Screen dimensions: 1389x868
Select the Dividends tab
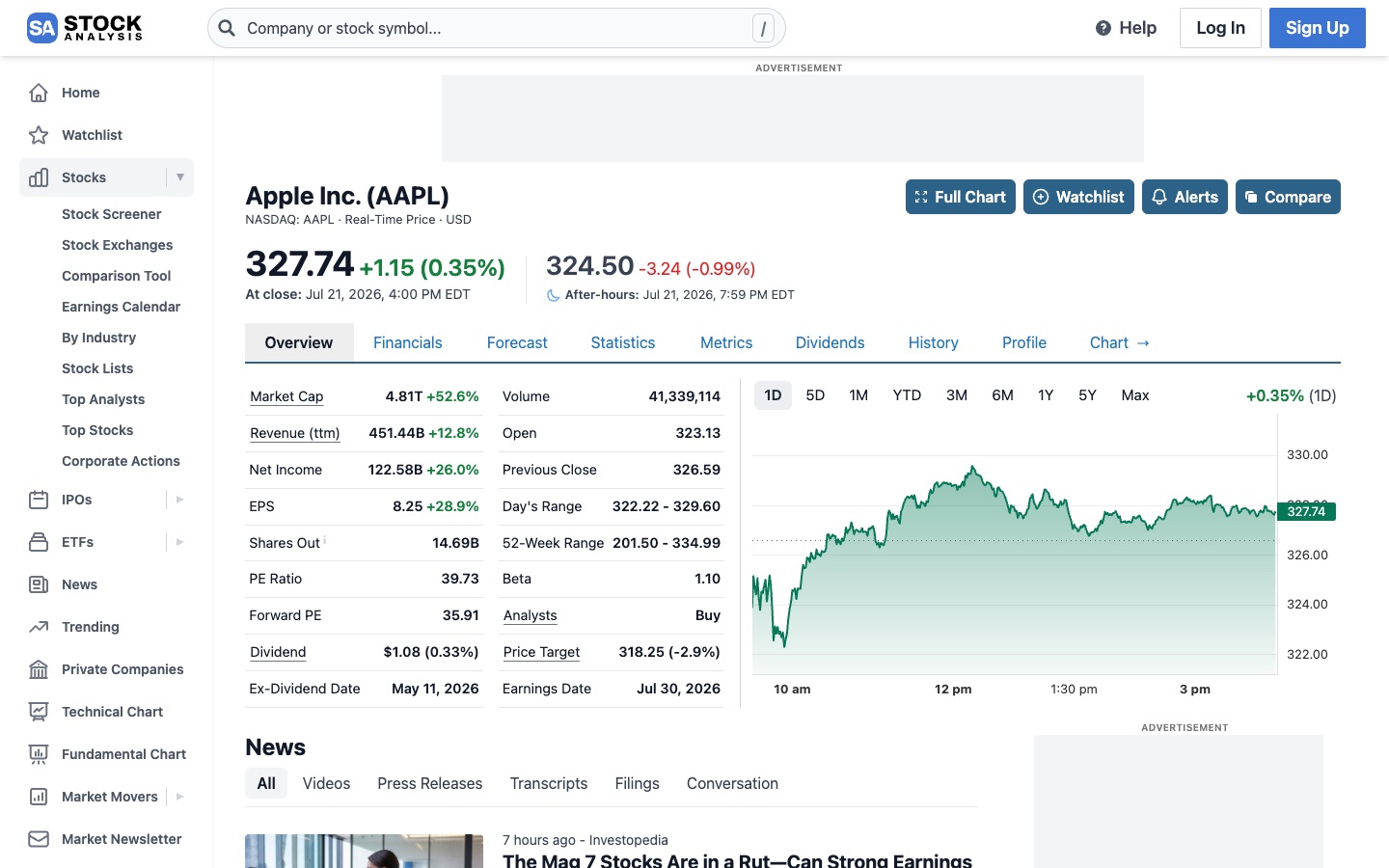pos(830,342)
